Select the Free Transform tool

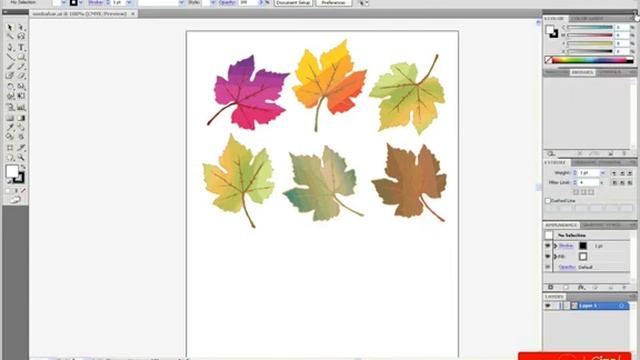(x=21, y=97)
